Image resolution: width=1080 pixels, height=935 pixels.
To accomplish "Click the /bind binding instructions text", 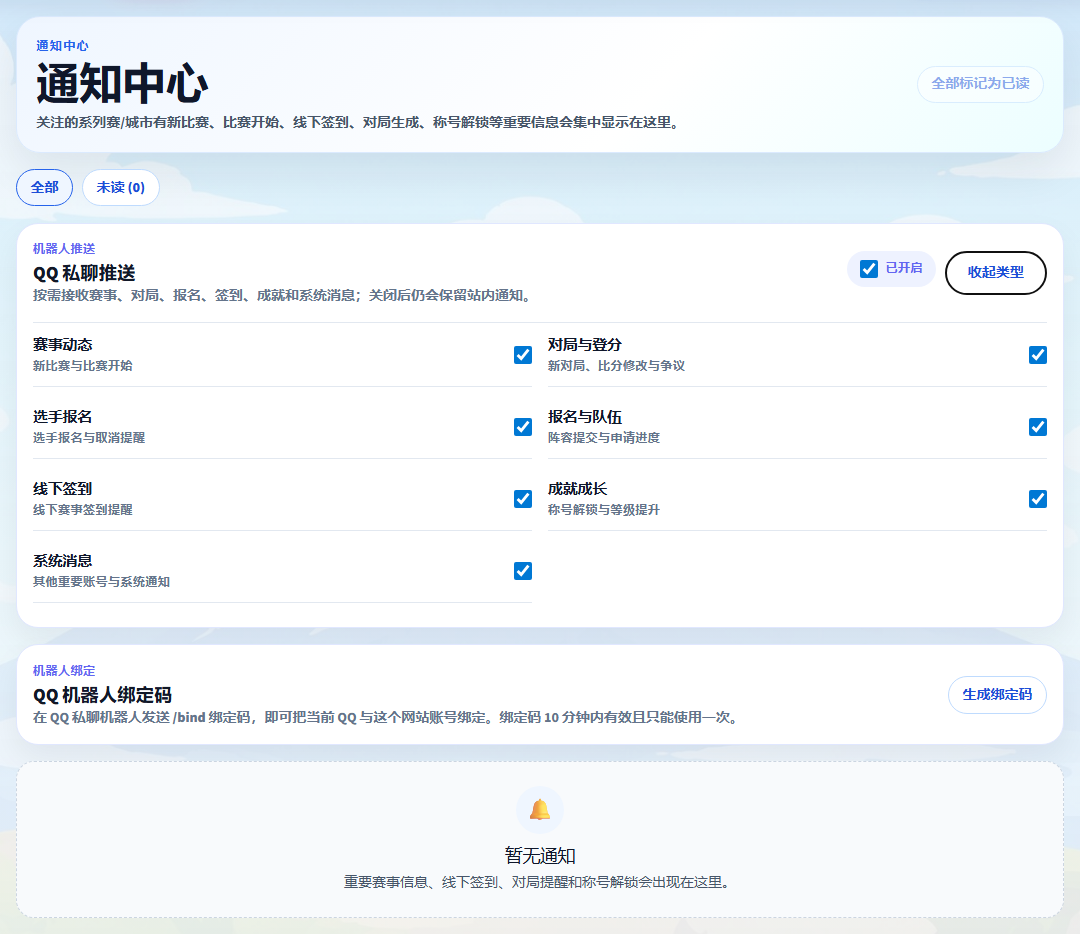I will point(387,717).
